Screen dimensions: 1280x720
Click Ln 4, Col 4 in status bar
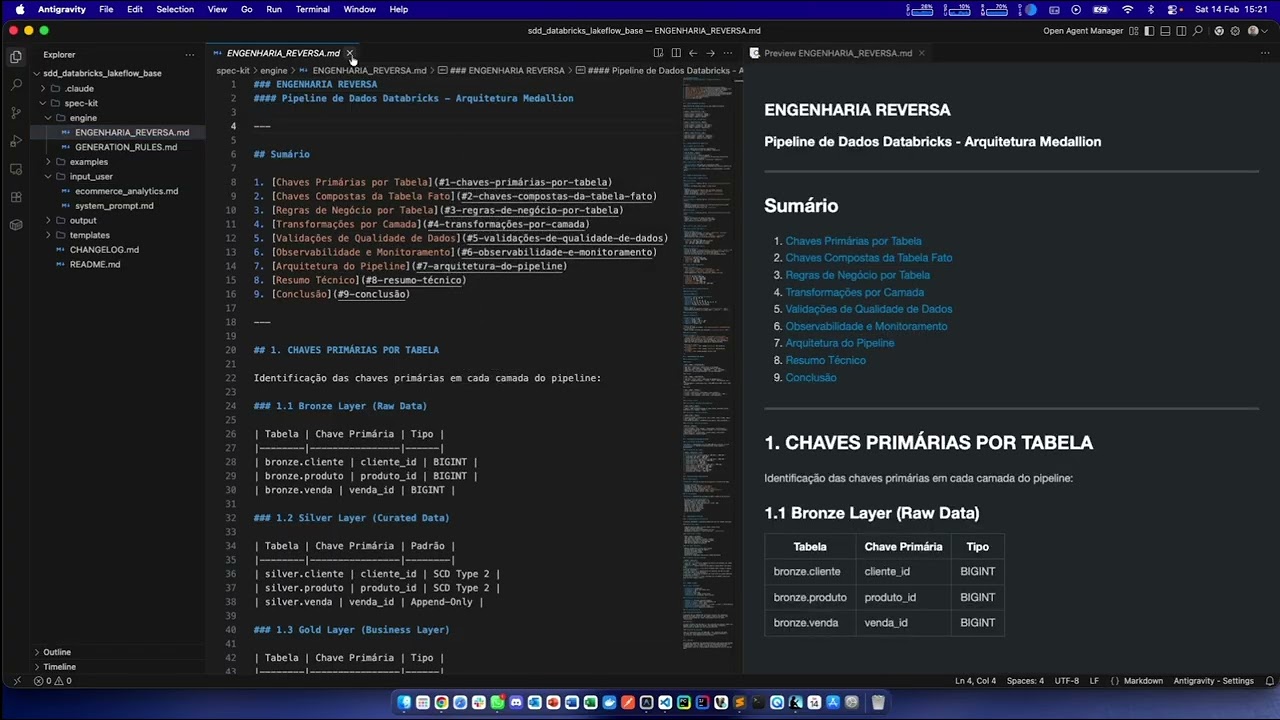[x=975, y=681]
